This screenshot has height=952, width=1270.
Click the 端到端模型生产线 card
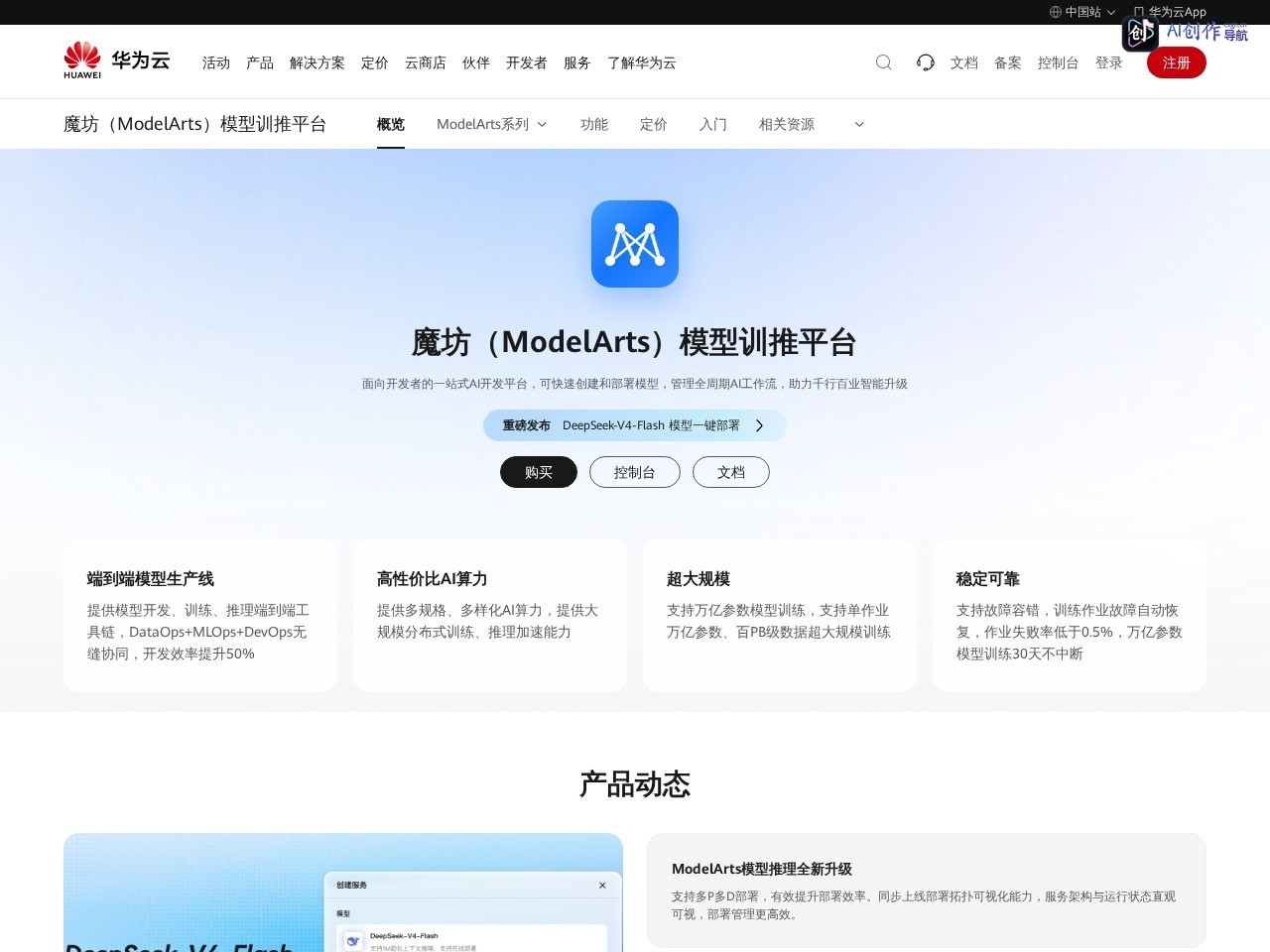pyautogui.click(x=200, y=616)
